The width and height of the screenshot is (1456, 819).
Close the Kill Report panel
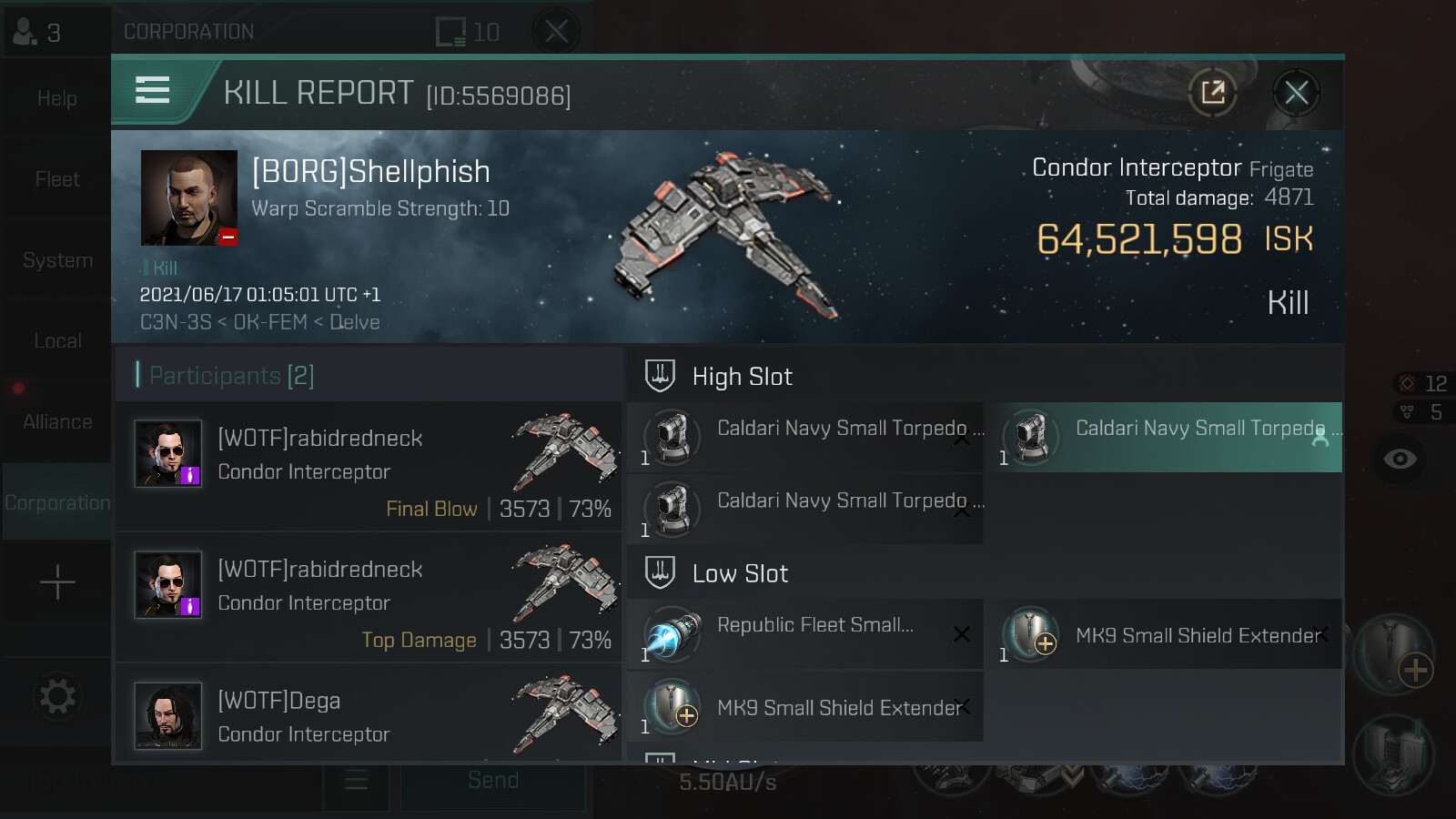[1296, 92]
